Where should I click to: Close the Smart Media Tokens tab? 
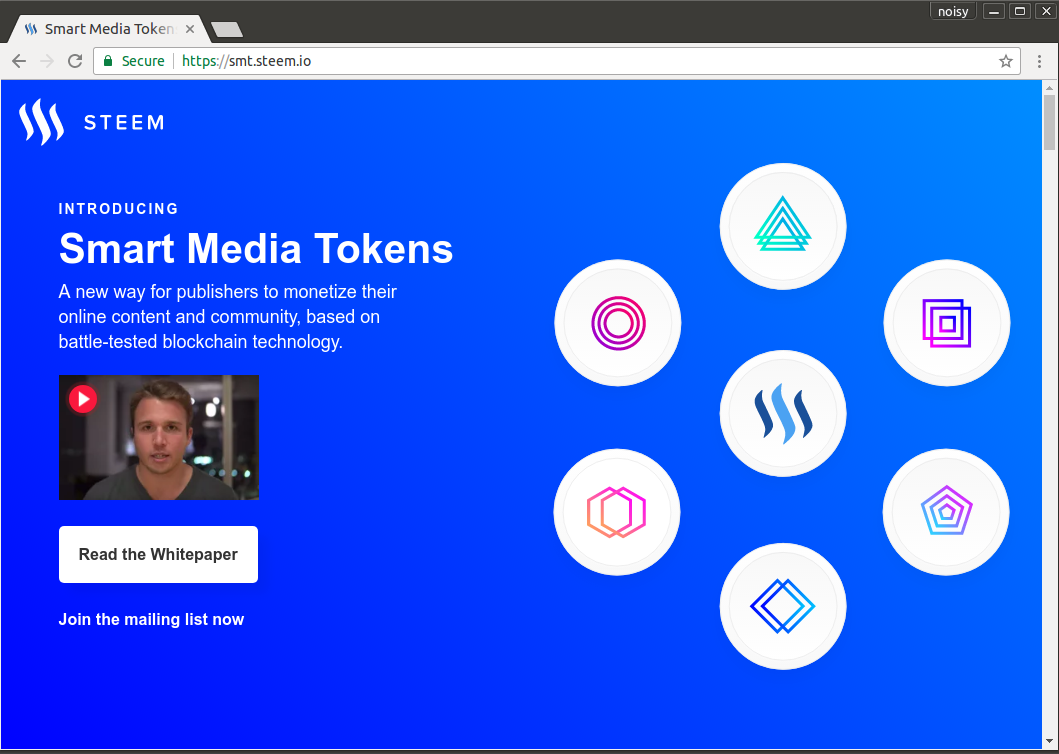coord(190,29)
